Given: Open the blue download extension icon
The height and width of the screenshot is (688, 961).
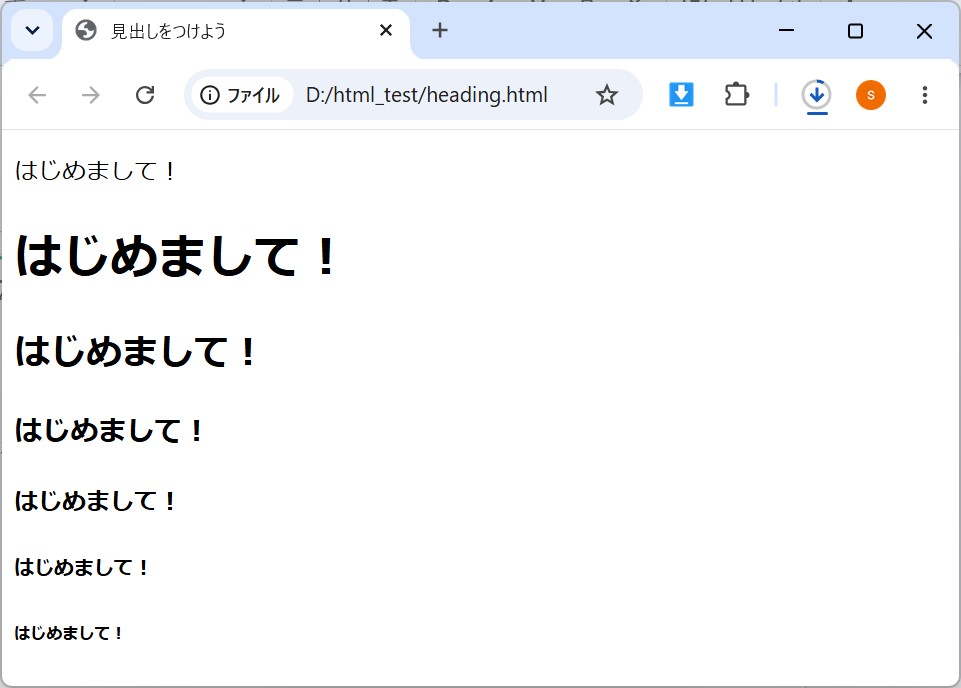Looking at the screenshot, I should pos(681,95).
